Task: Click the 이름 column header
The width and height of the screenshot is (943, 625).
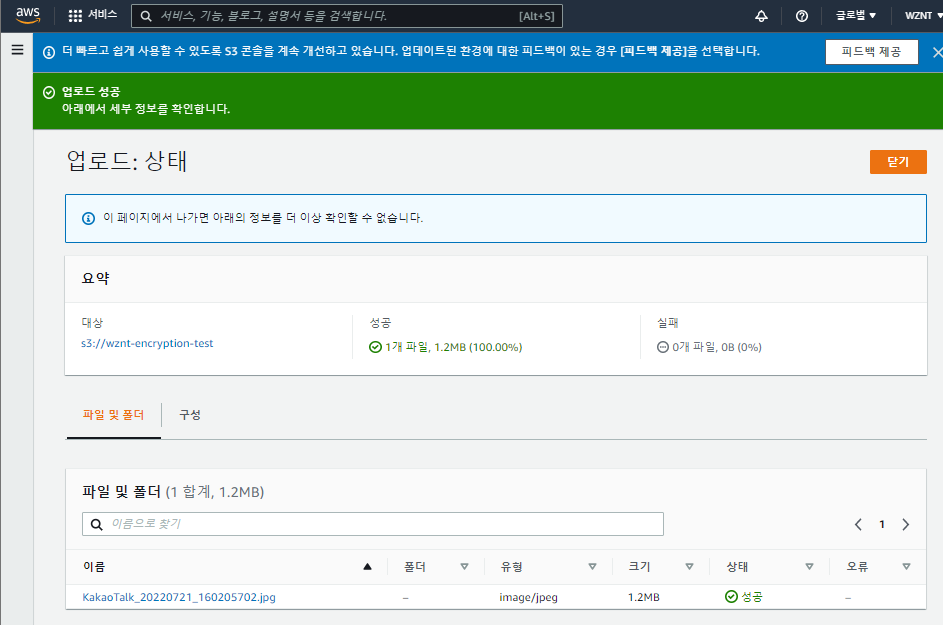Action: click(x=94, y=567)
